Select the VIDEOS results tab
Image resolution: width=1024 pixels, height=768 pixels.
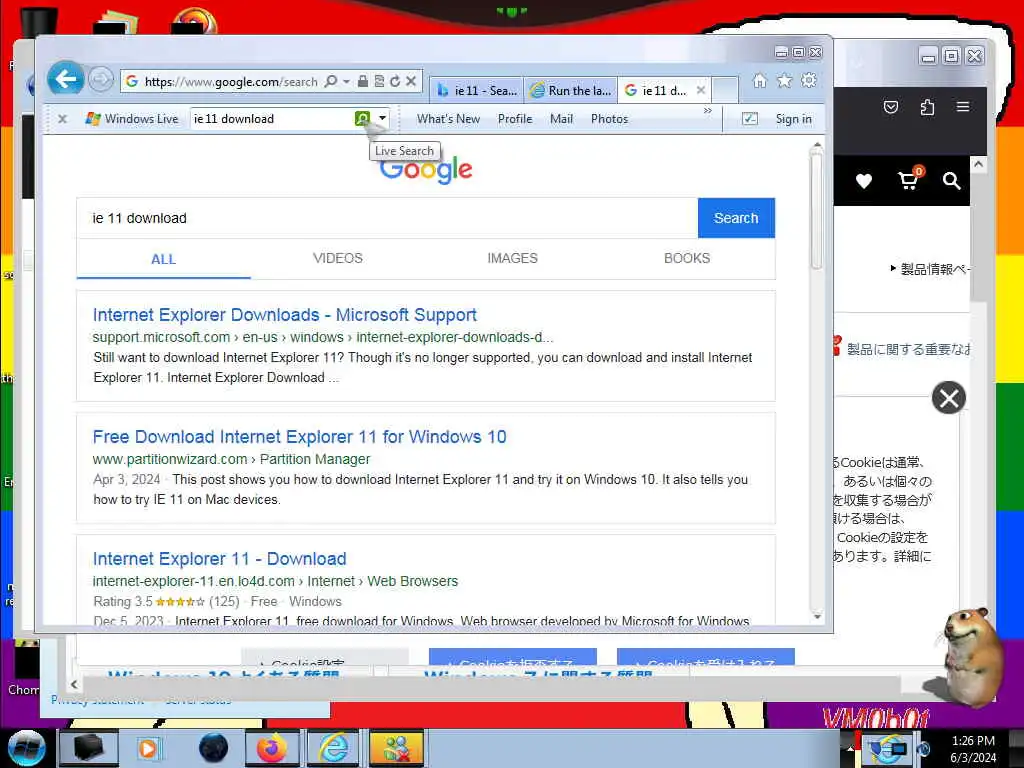coord(338,259)
